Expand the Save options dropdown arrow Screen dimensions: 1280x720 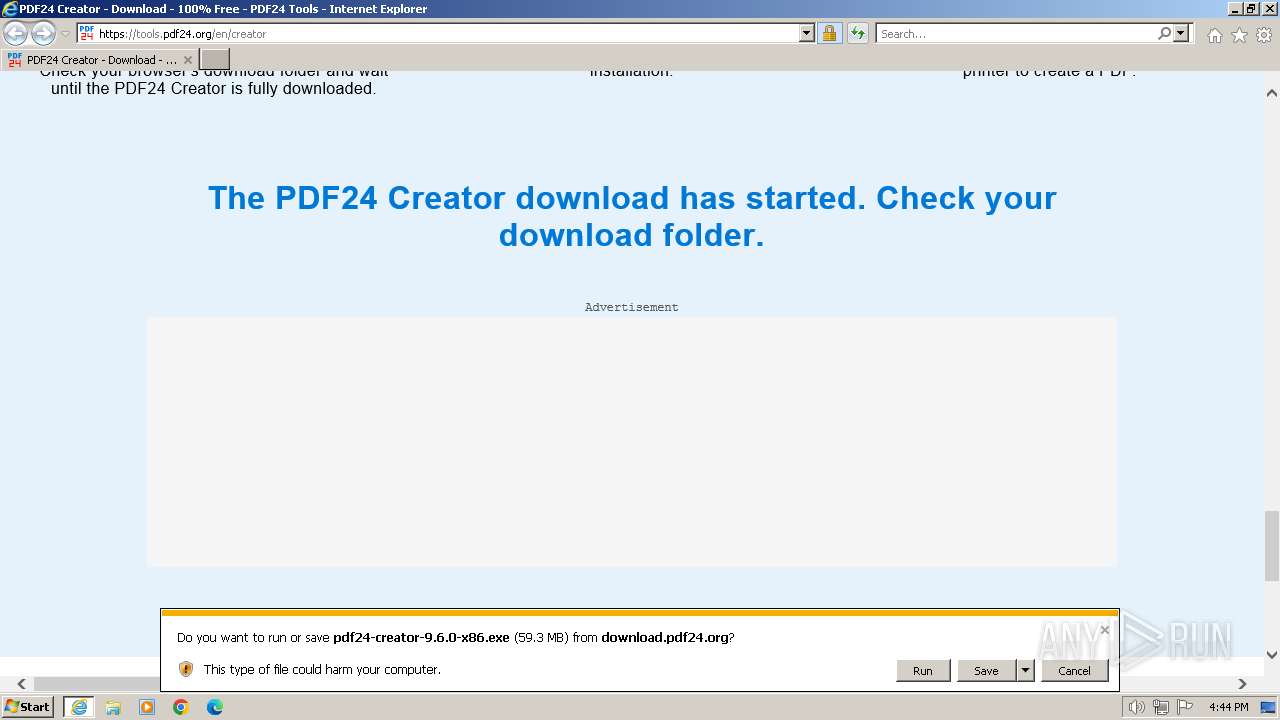pyautogui.click(x=1025, y=671)
